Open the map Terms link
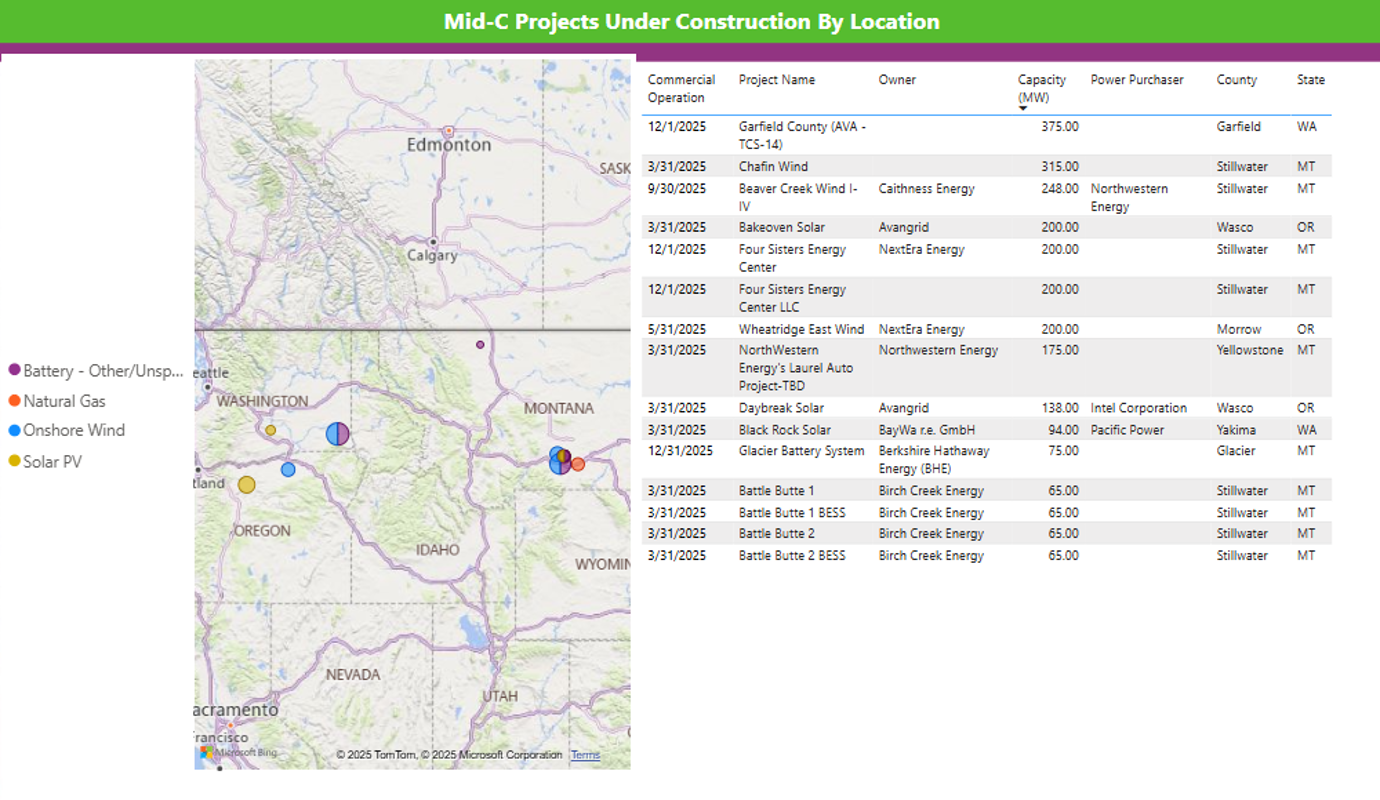The height and width of the screenshot is (800, 1380). (x=585, y=755)
